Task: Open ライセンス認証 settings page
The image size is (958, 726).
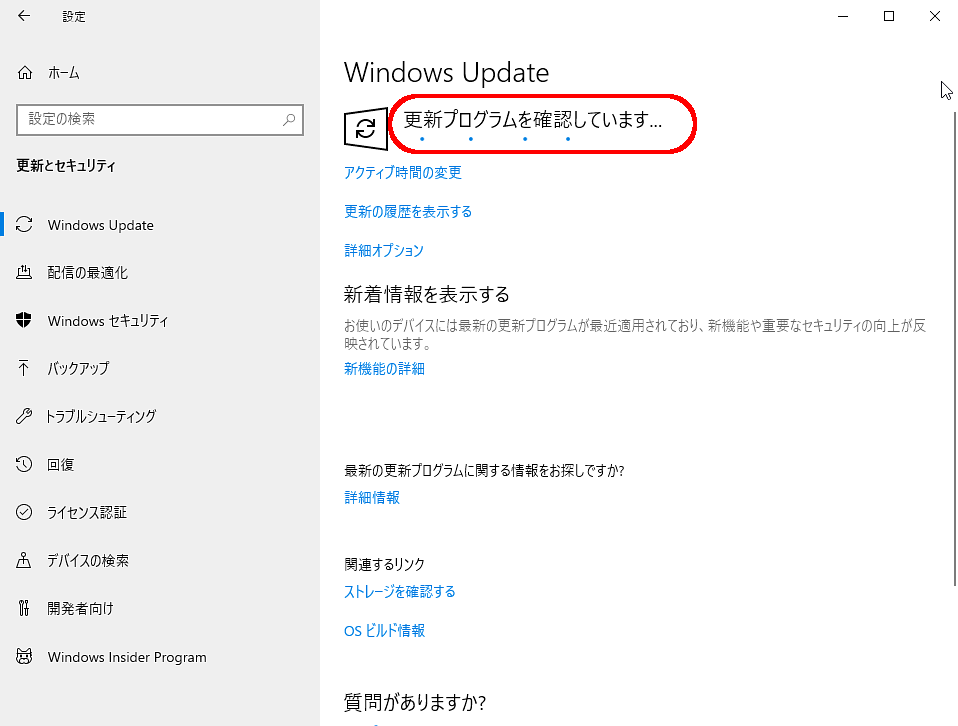Action: click(87, 513)
